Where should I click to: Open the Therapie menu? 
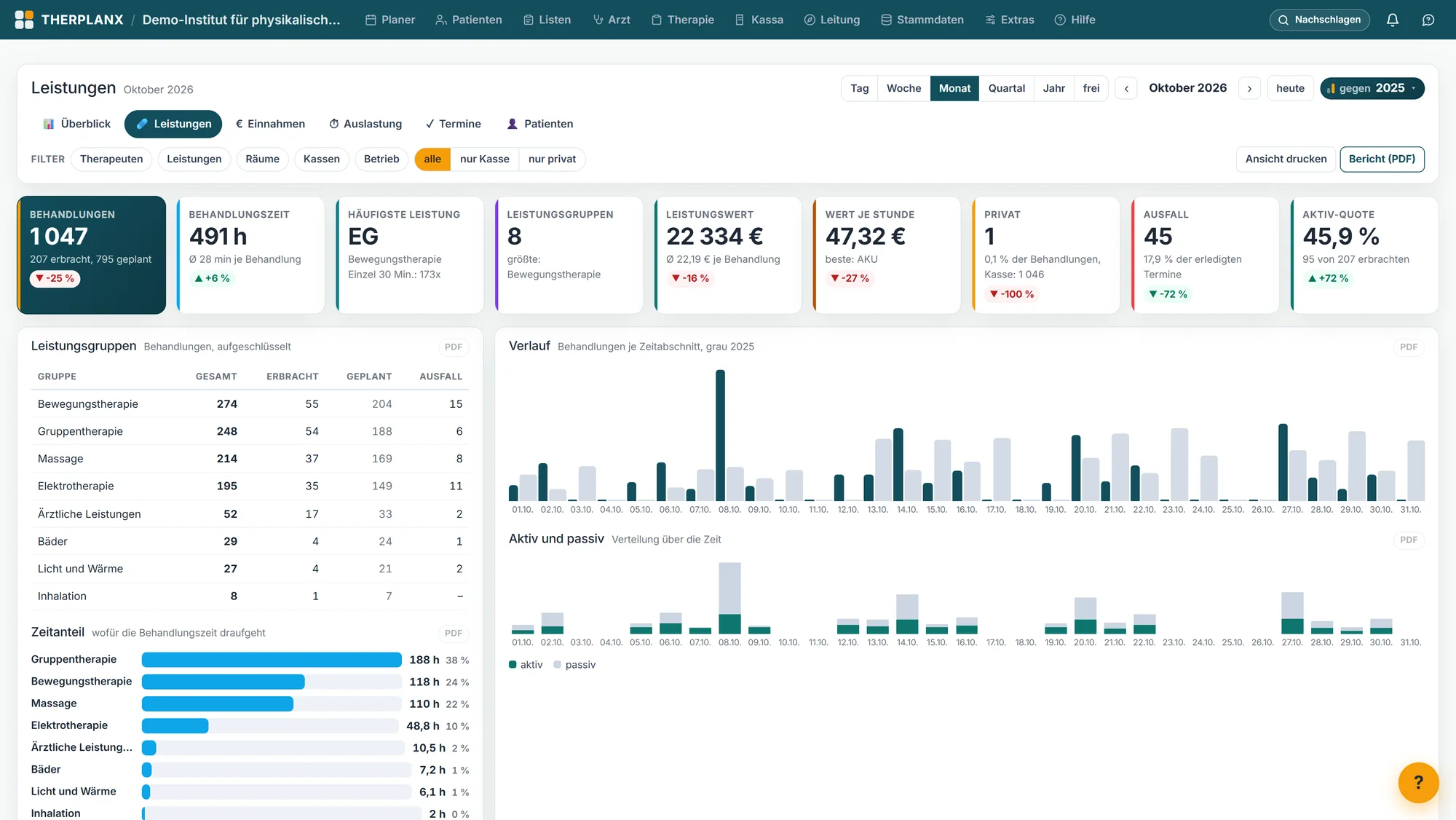(x=683, y=20)
